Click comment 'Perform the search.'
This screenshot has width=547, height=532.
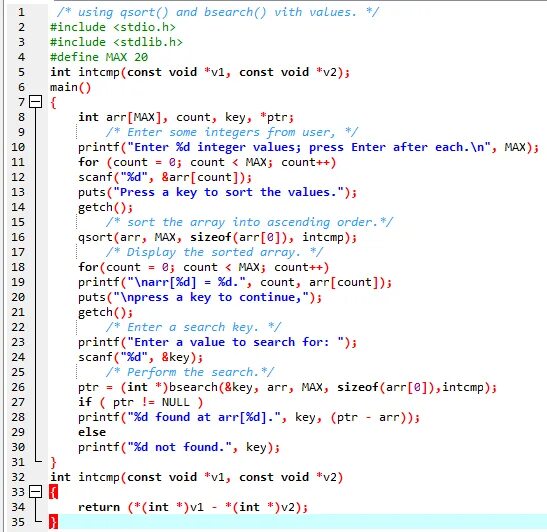pyautogui.click(x=190, y=372)
